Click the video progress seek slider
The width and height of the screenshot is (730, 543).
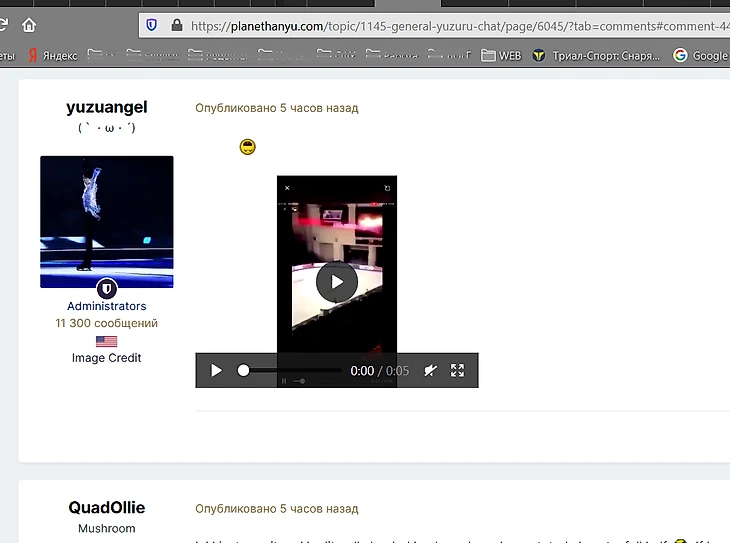tap(290, 371)
